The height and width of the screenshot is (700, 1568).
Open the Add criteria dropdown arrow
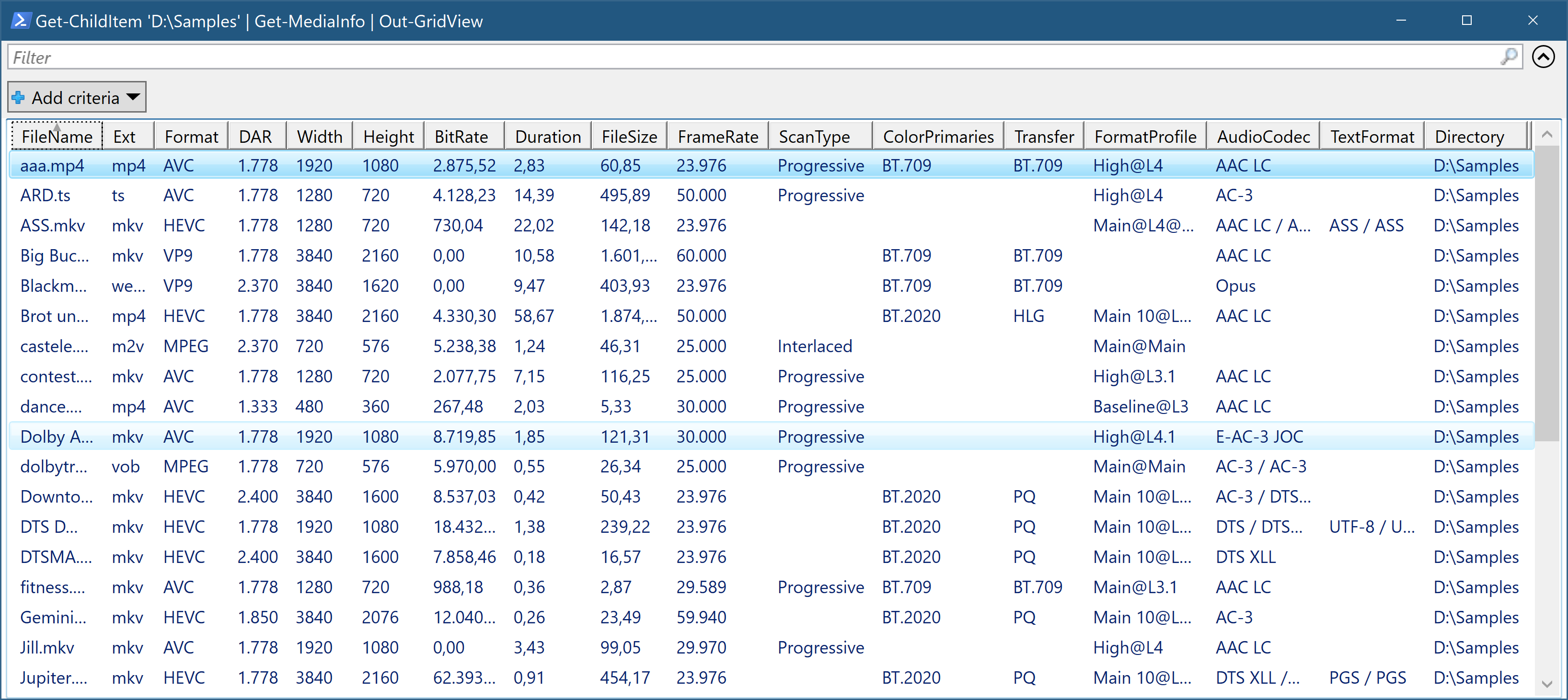(x=133, y=97)
